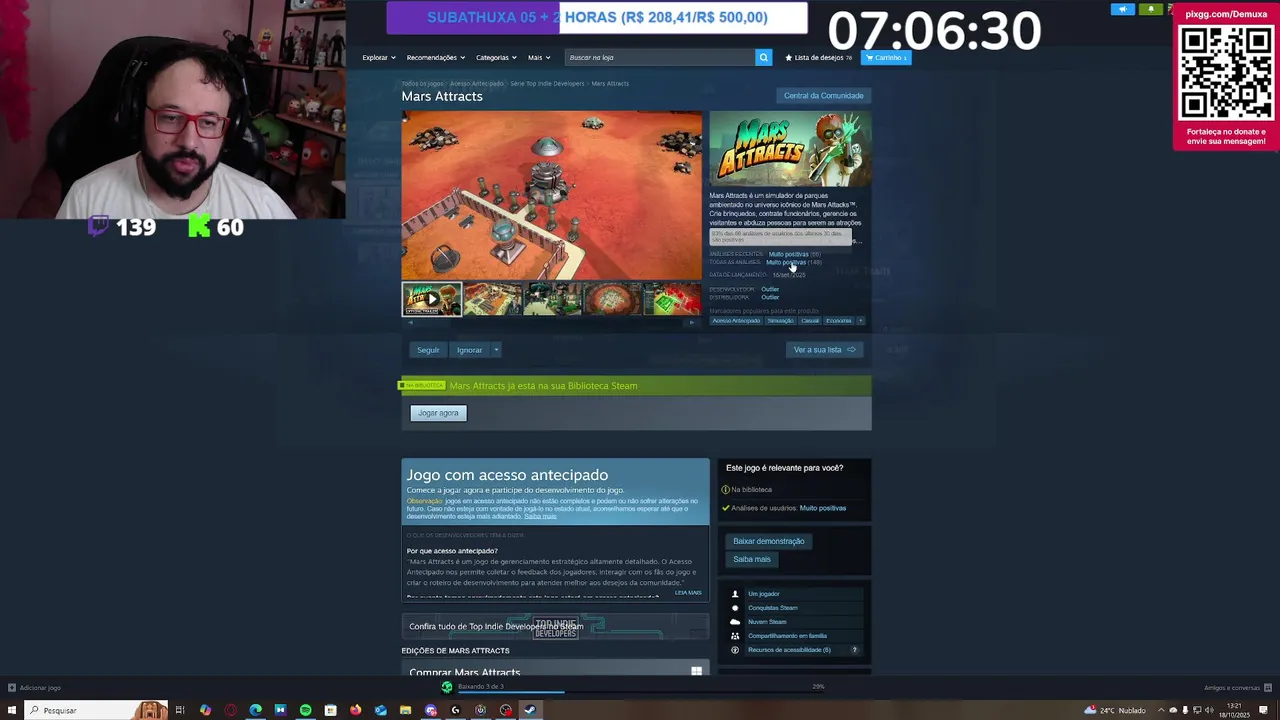Image resolution: width=1280 pixels, height=720 pixels.
Task: Click the Ignorar button
Action: tap(469, 350)
